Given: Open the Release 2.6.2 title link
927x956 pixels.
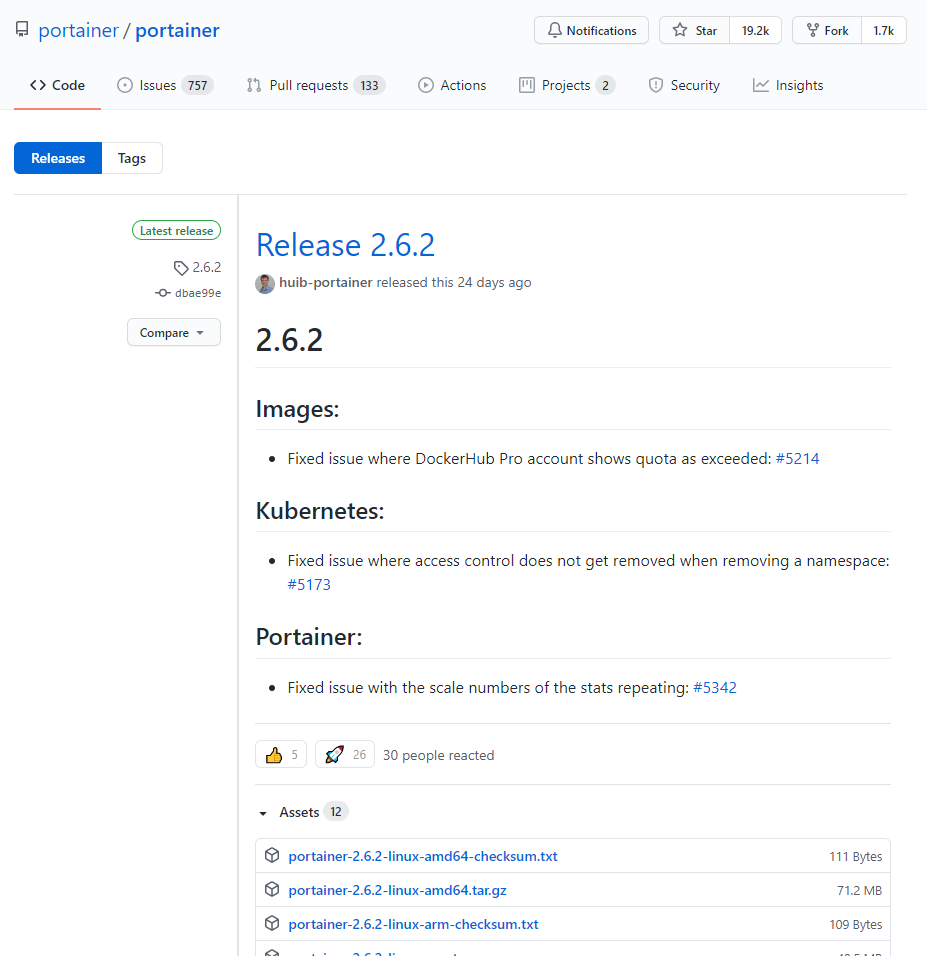Looking at the screenshot, I should (x=345, y=245).
